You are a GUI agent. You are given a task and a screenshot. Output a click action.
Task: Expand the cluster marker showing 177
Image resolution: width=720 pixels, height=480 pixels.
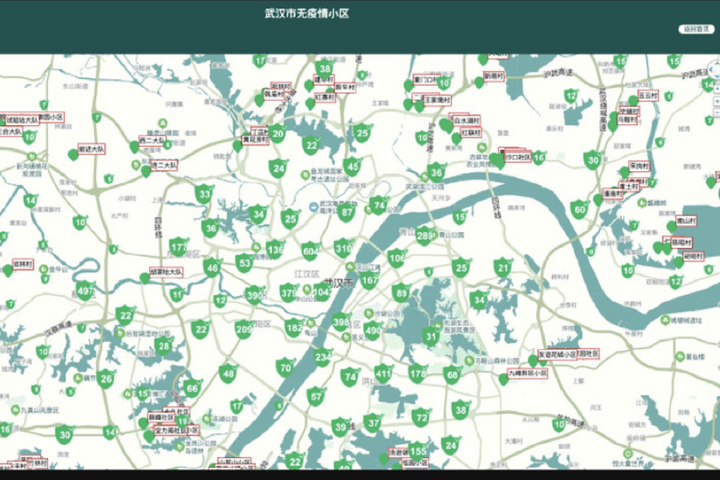178,246
